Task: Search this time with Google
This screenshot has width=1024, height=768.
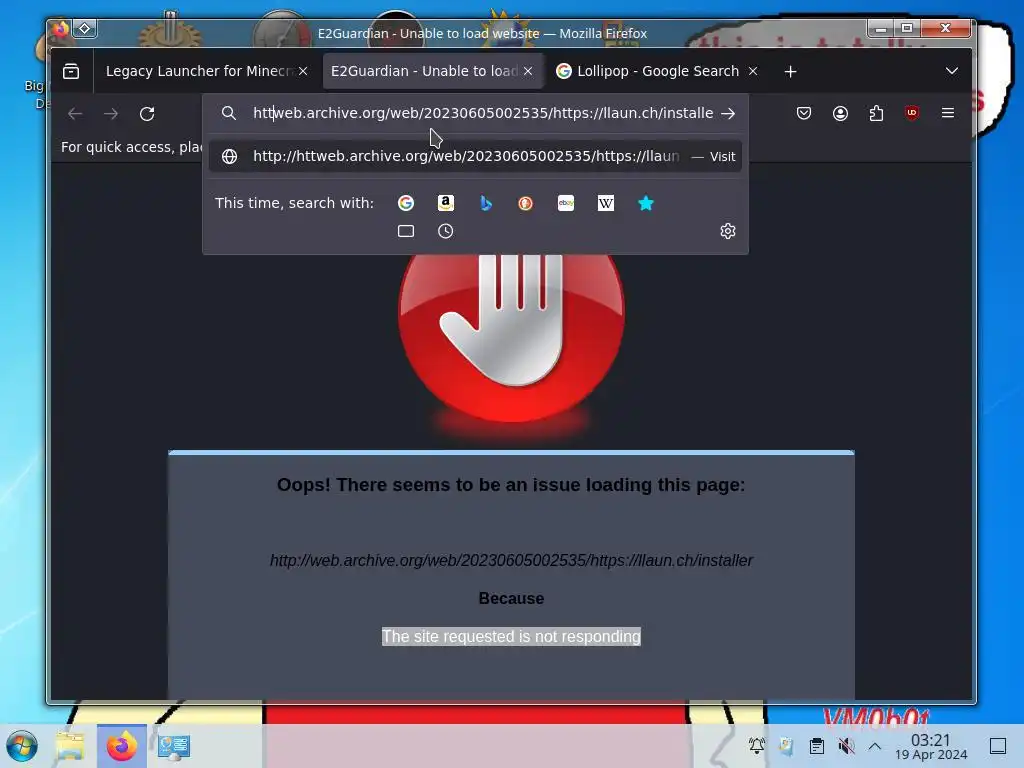Action: (406, 203)
